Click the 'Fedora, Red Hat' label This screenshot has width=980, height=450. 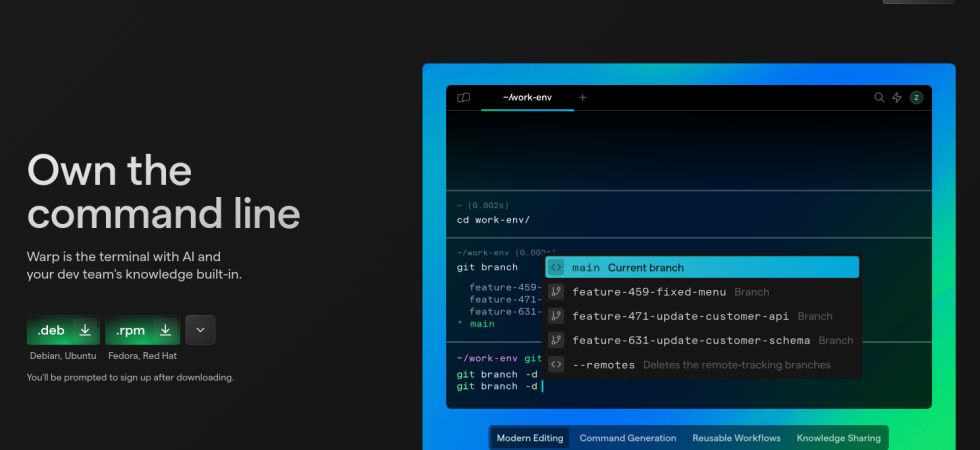tap(142, 356)
